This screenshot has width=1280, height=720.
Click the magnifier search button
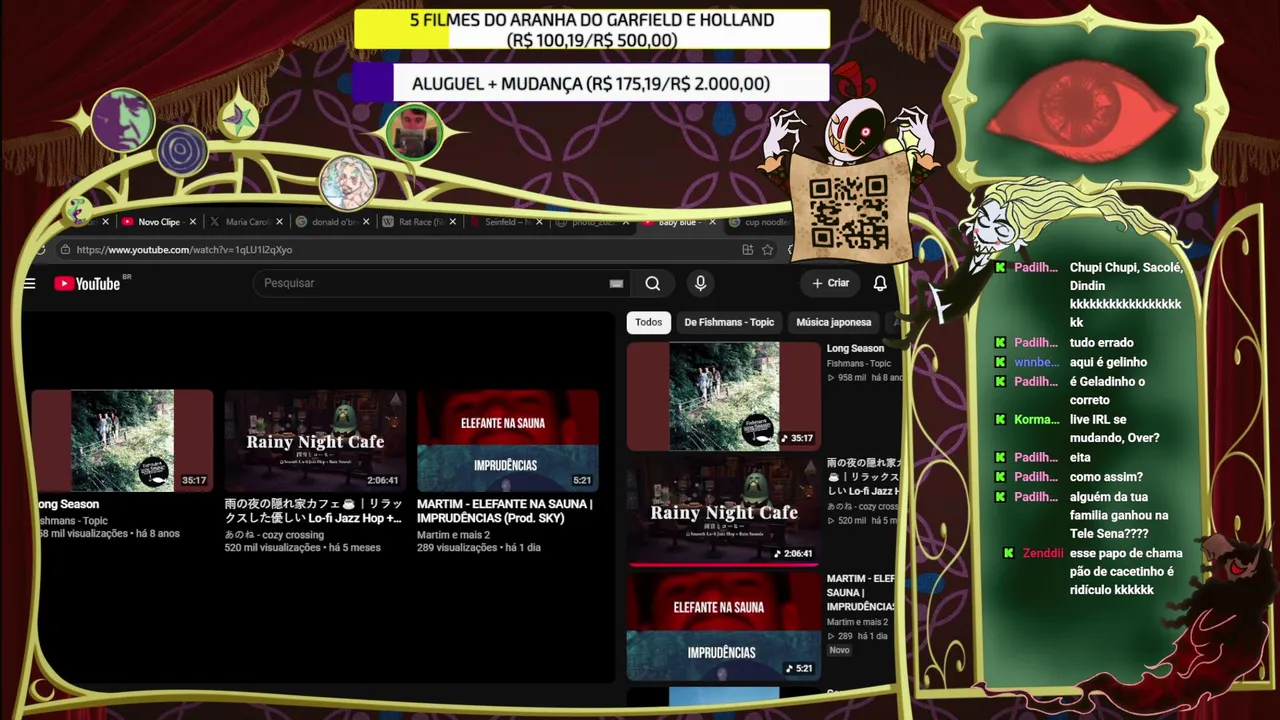653,284
